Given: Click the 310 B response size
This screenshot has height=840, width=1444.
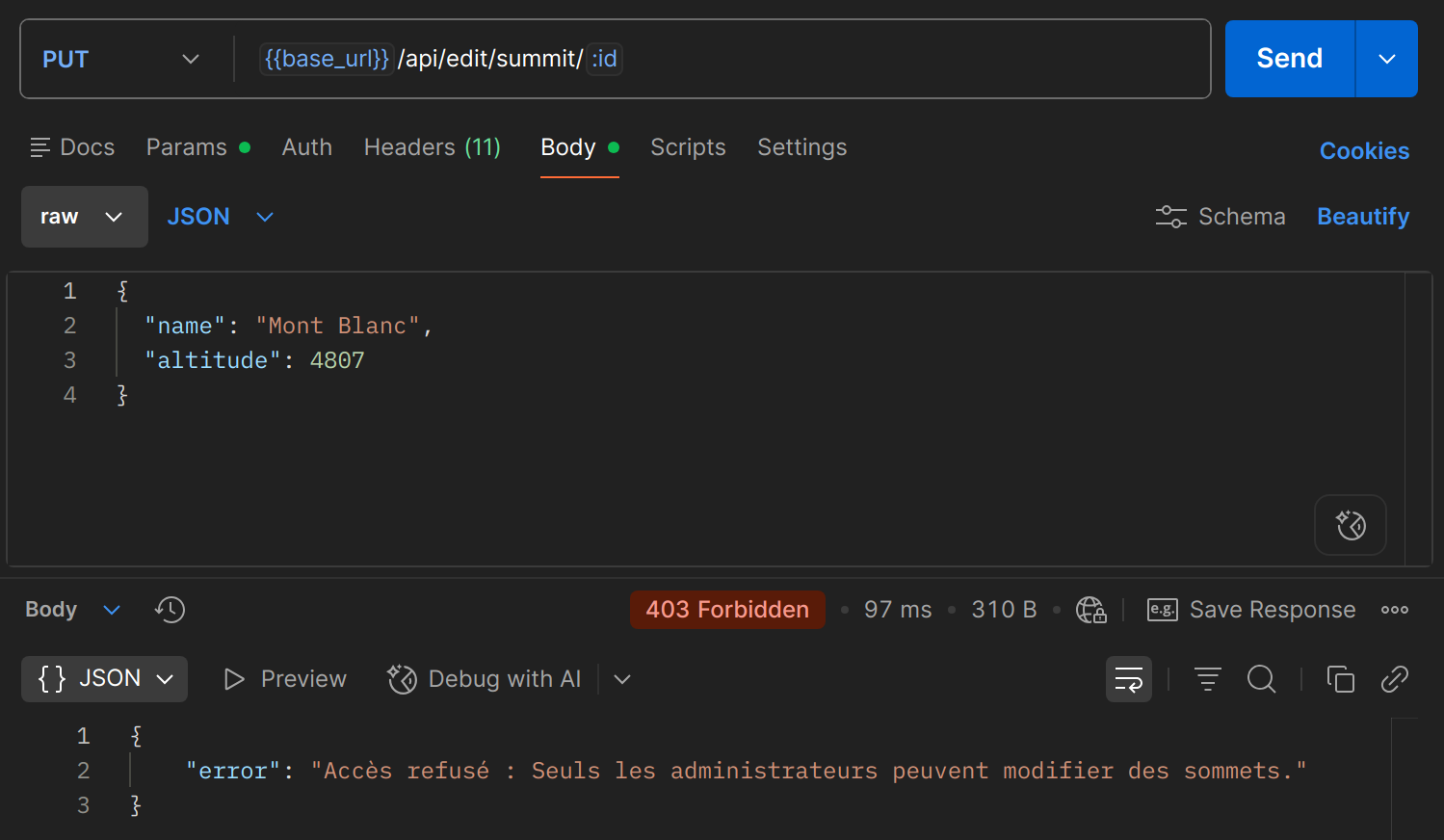Looking at the screenshot, I should (x=1004, y=610).
